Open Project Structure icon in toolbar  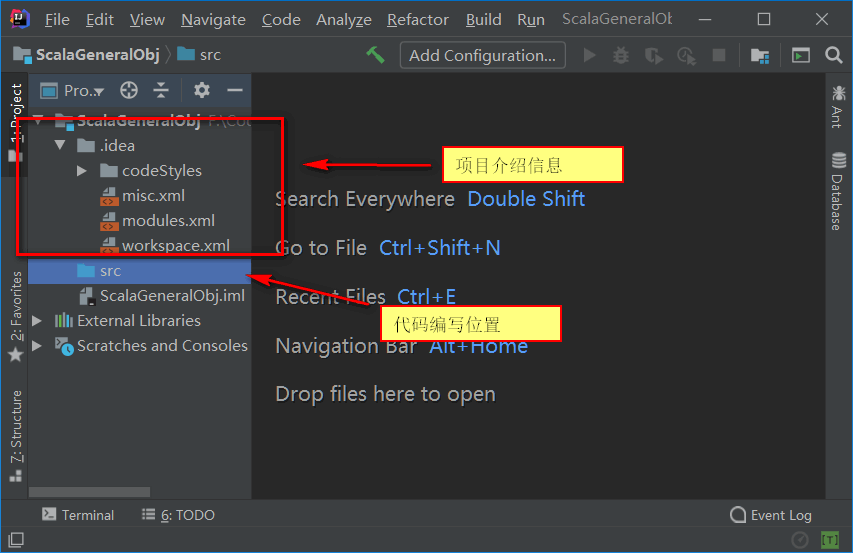click(759, 55)
